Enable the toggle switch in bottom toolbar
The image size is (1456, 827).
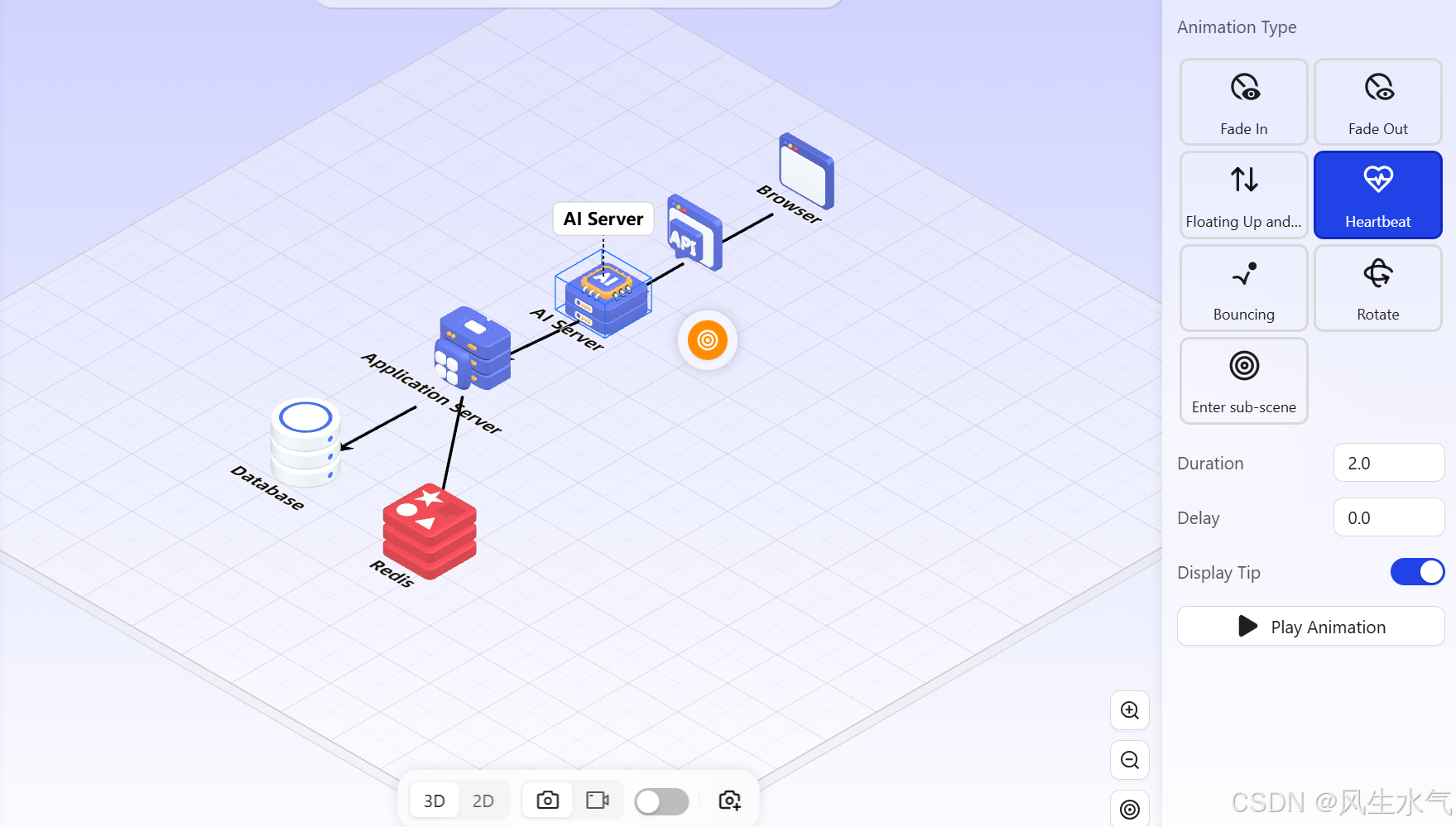click(661, 800)
